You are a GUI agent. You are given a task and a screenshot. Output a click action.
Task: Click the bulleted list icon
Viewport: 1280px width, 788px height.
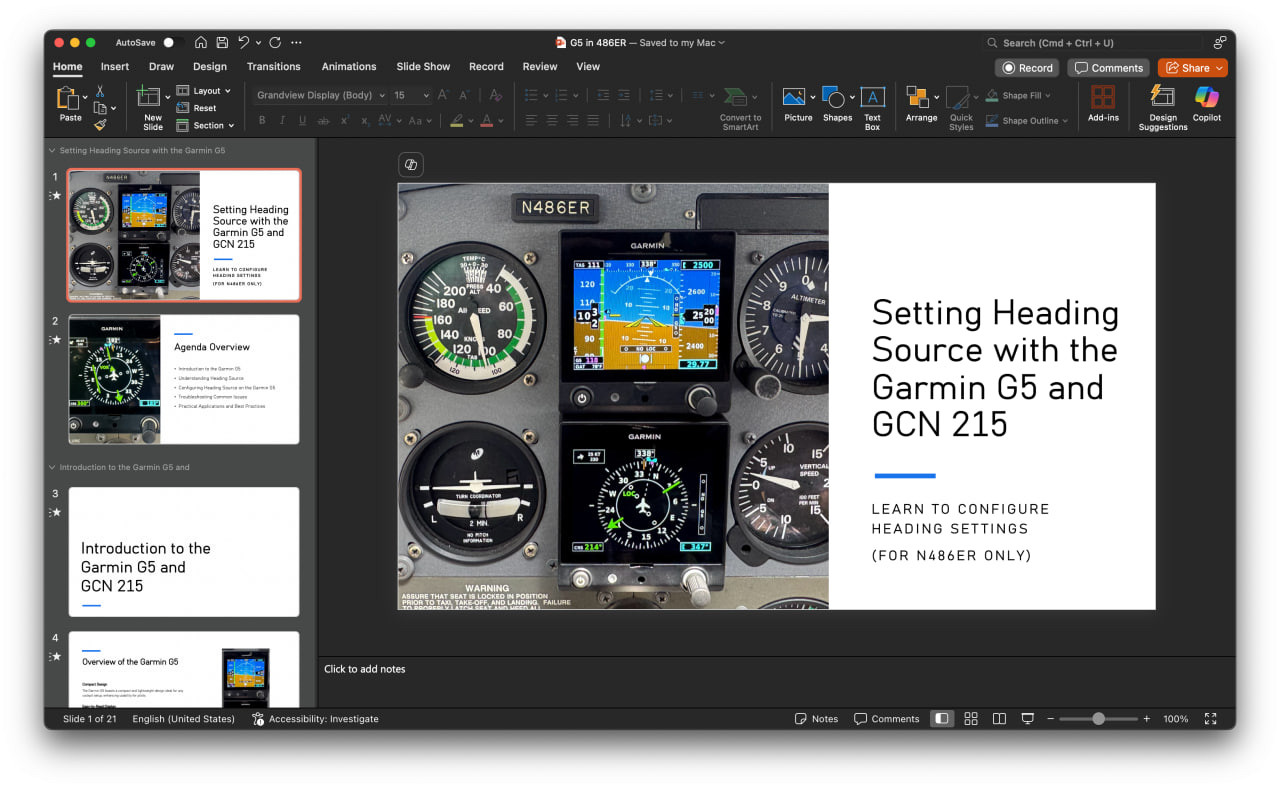coord(531,95)
